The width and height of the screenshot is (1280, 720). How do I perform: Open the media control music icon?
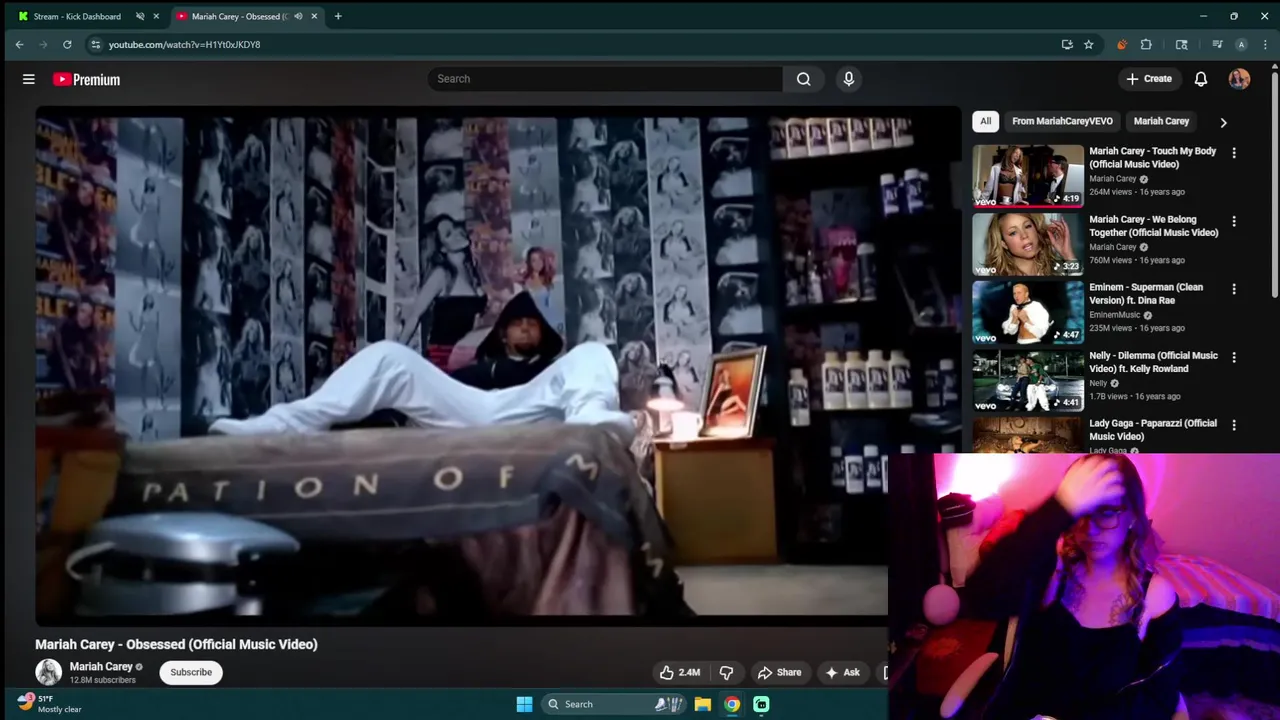[1217, 44]
